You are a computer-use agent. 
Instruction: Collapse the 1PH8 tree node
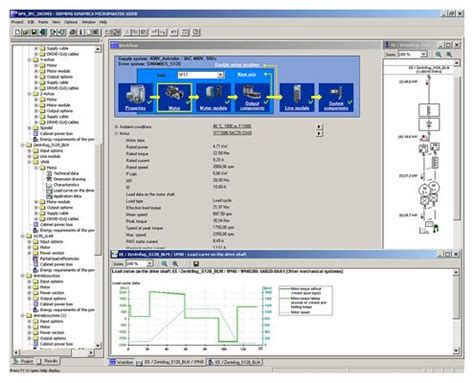(29, 162)
